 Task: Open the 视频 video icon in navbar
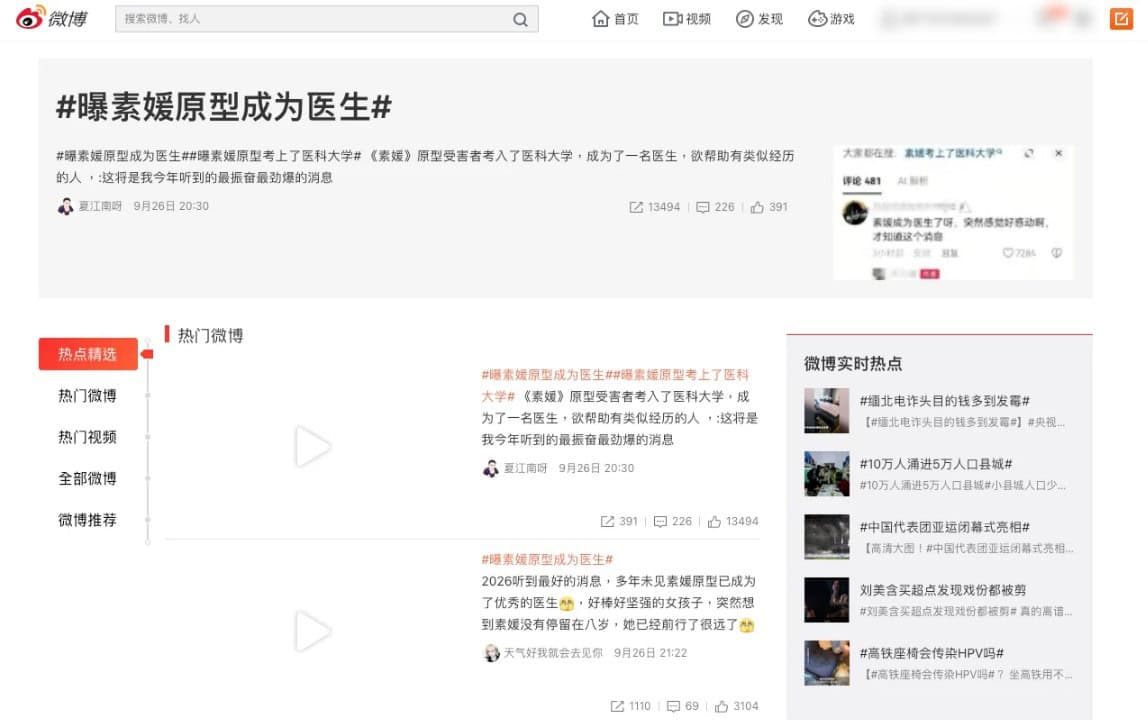click(x=672, y=18)
